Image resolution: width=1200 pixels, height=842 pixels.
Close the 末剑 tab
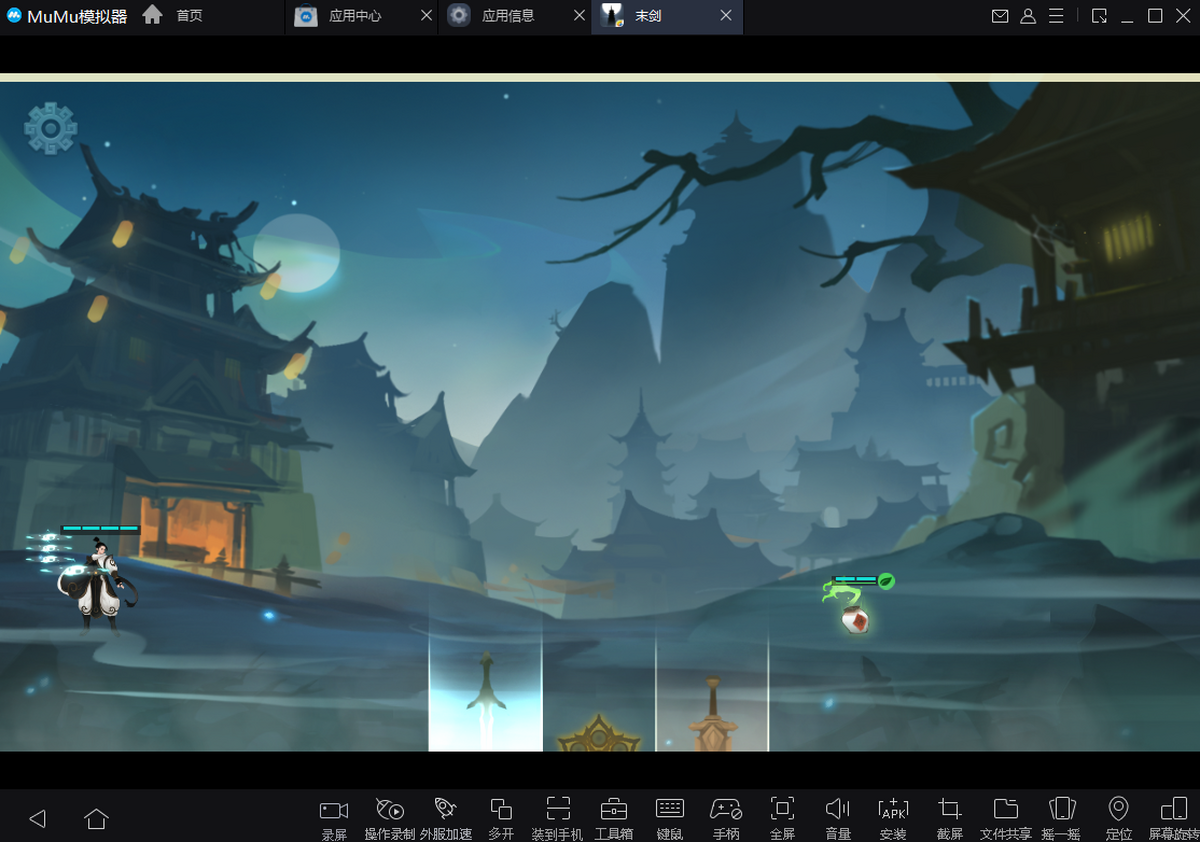point(726,16)
